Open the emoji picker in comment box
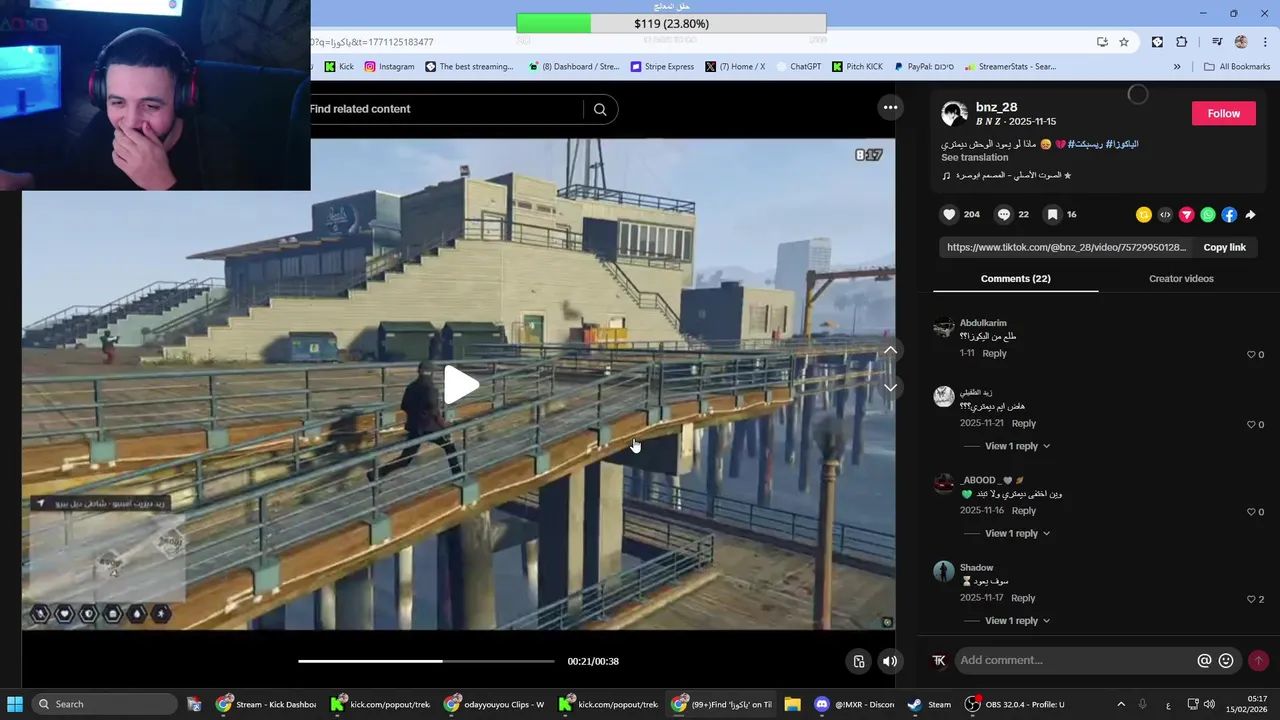 click(1226, 660)
